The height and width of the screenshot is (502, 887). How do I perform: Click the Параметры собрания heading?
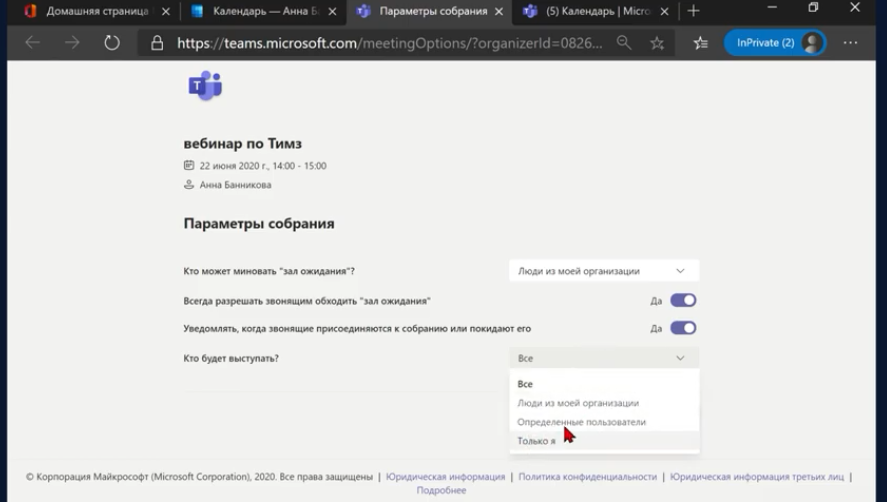[259, 224]
